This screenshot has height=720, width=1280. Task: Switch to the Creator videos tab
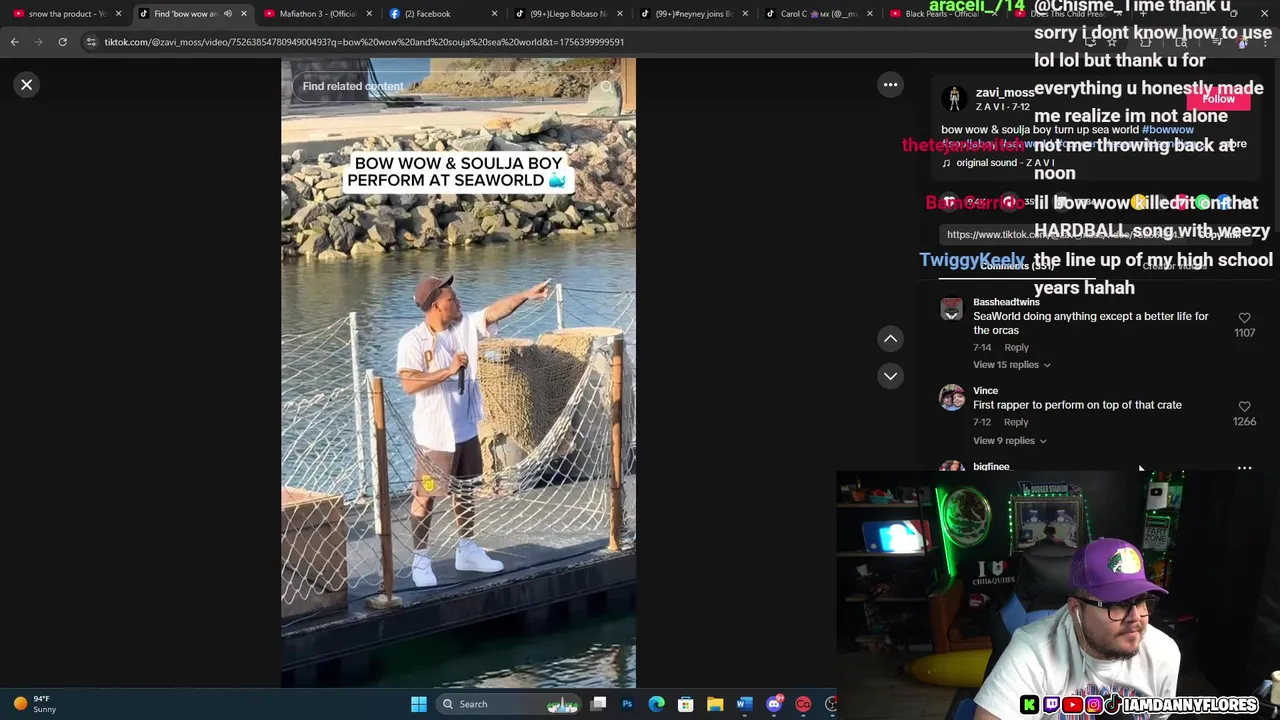pyautogui.click(x=1174, y=266)
